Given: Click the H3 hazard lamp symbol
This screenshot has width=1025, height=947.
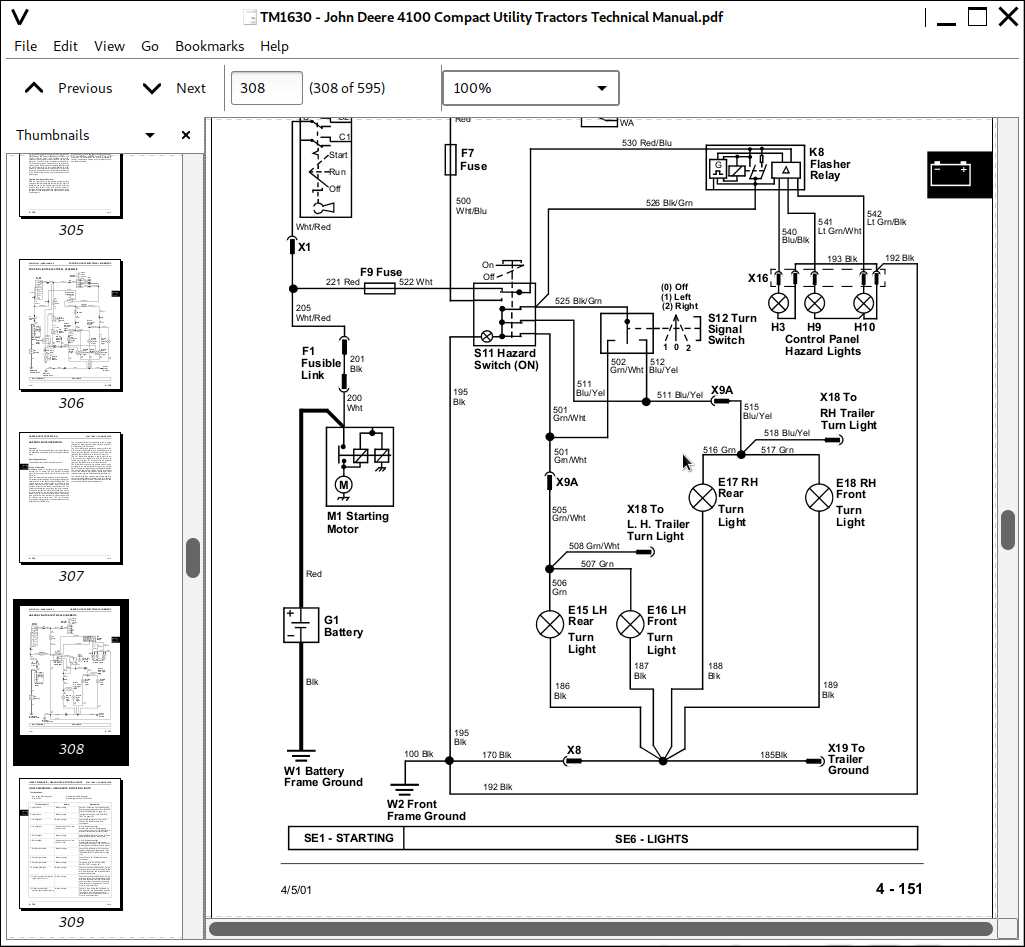Looking at the screenshot, I should coord(778,303).
